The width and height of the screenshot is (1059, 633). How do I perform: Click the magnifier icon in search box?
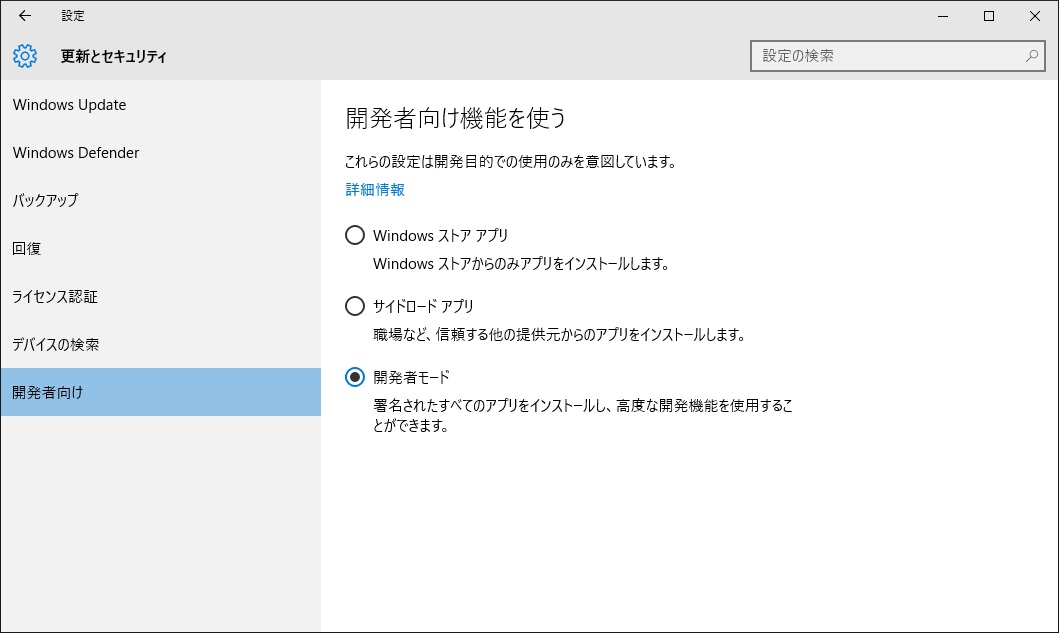click(1032, 56)
